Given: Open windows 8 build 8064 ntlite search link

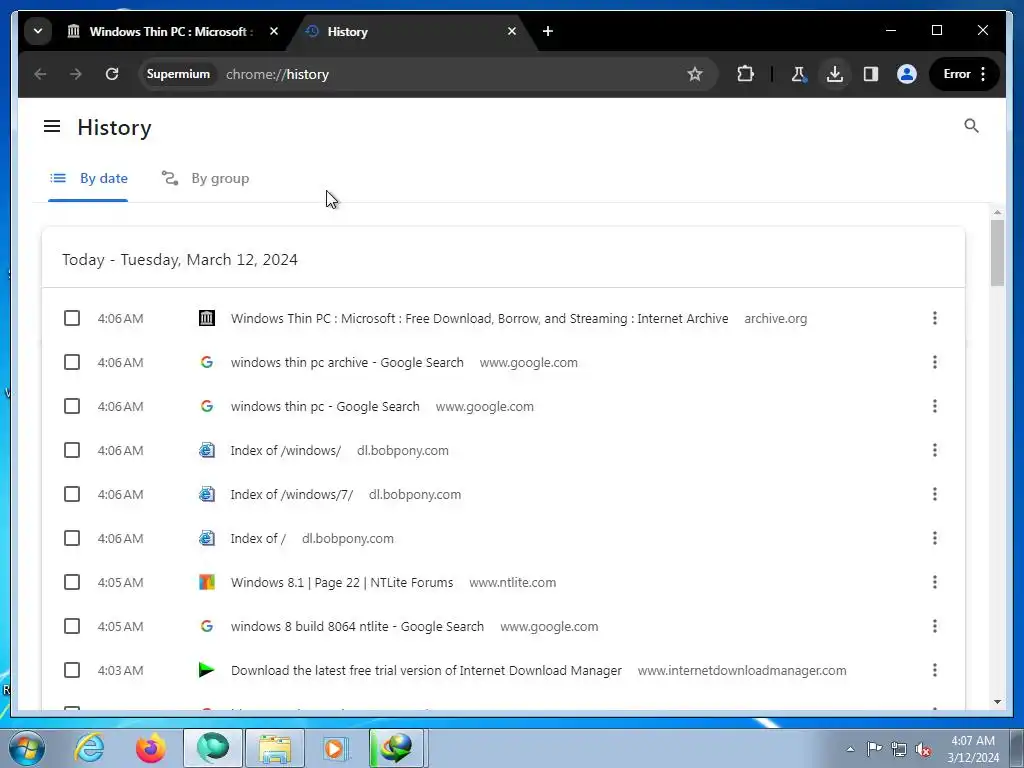Looking at the screenshot, I should (357, 626).
